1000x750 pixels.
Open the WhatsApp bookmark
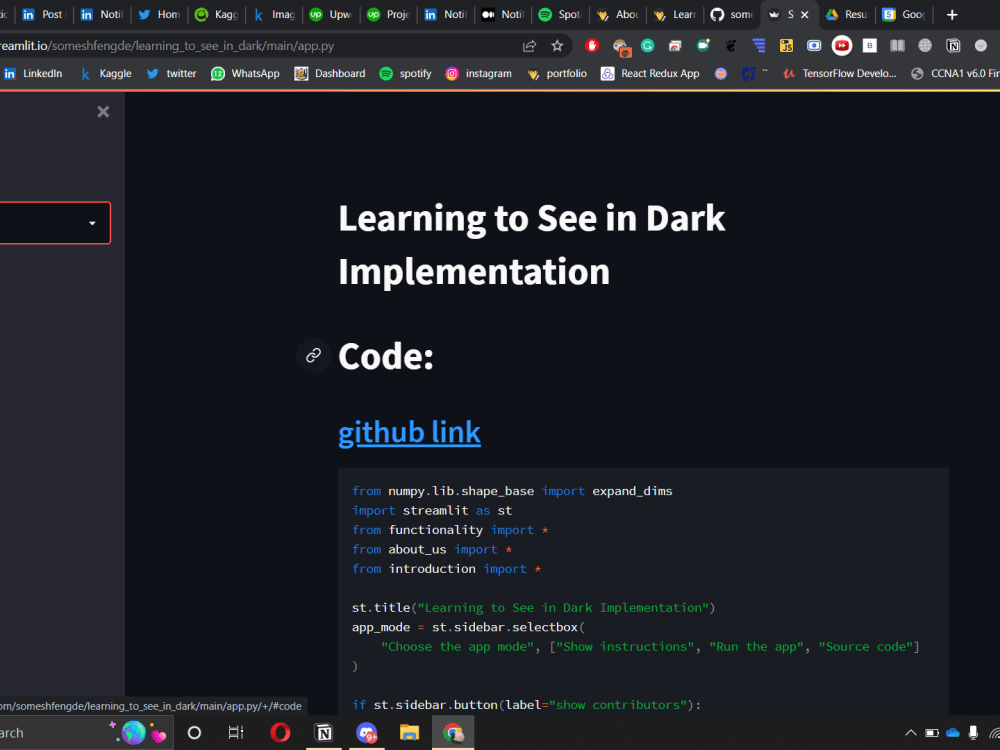point(246,73)
